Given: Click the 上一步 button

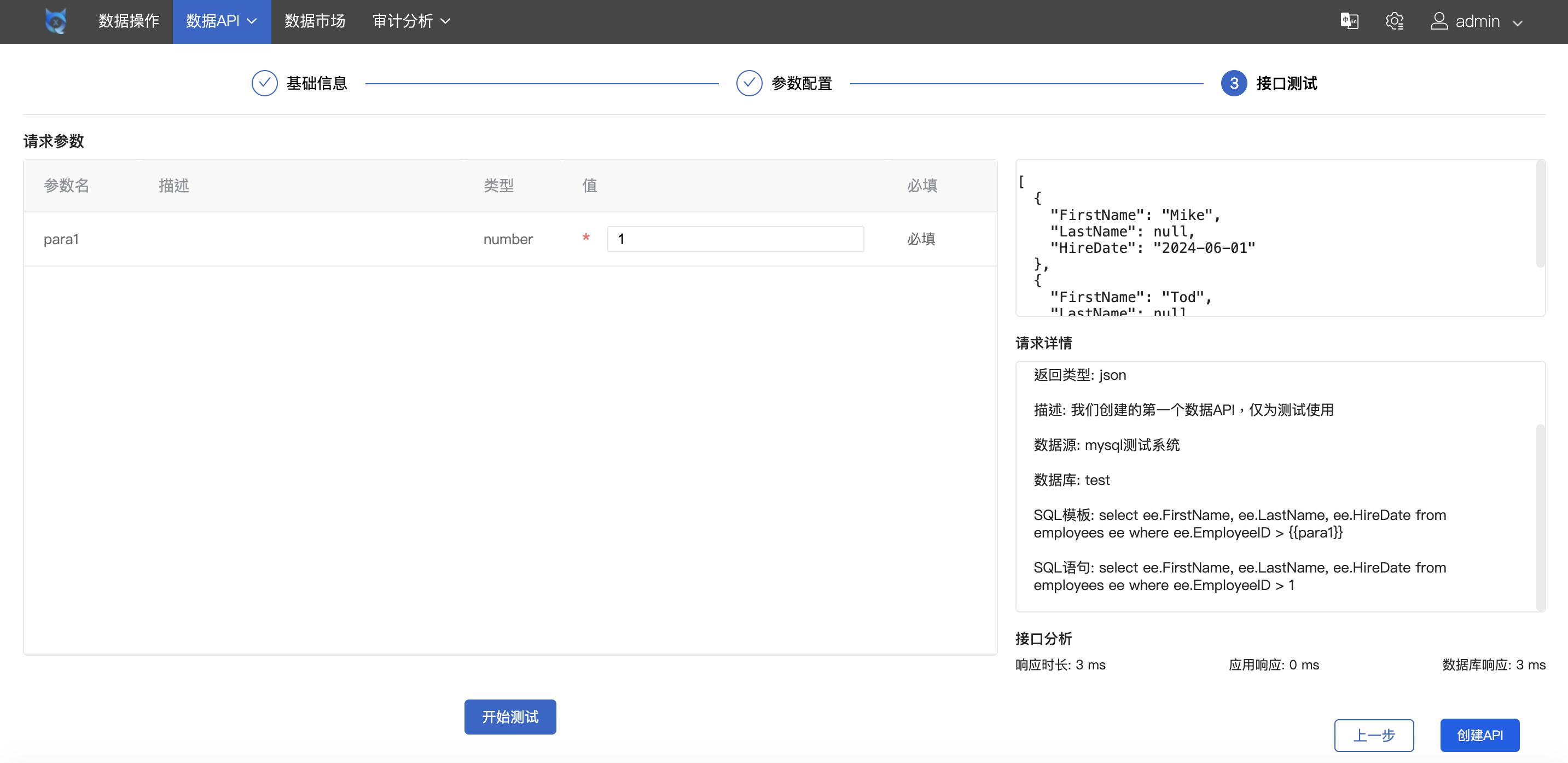Looking at the screenshot, I should click(1373, 735).
